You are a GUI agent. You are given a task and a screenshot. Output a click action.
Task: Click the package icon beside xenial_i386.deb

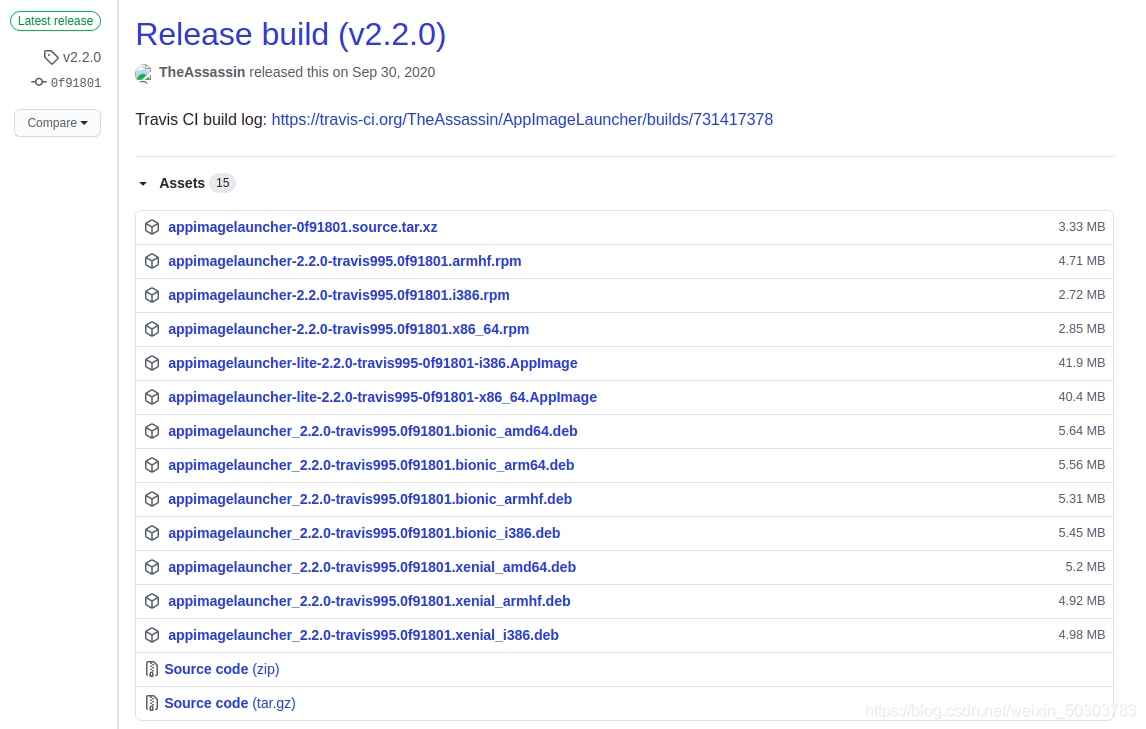click(152, 635)
